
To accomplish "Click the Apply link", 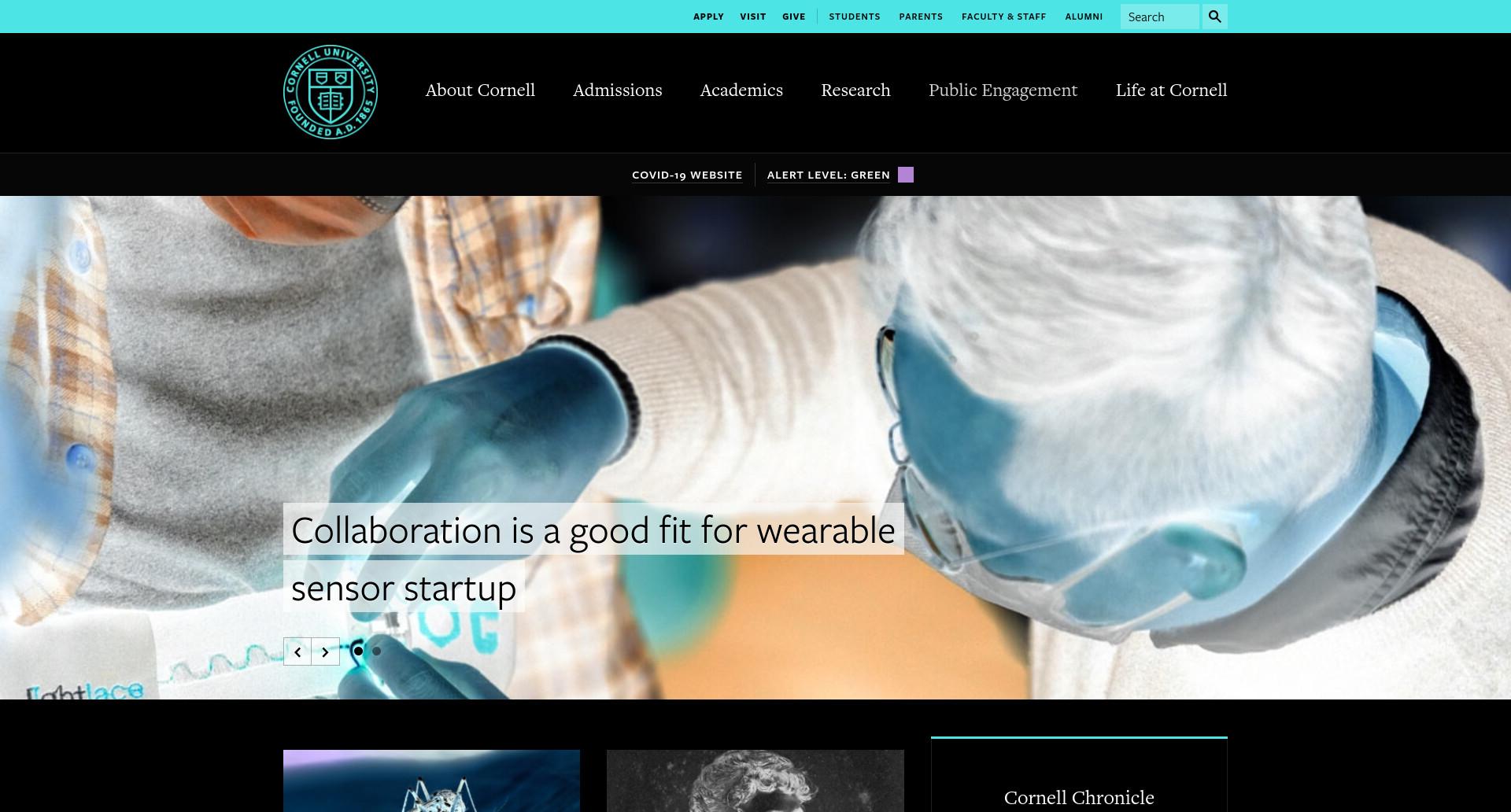I will coord(708,17).
